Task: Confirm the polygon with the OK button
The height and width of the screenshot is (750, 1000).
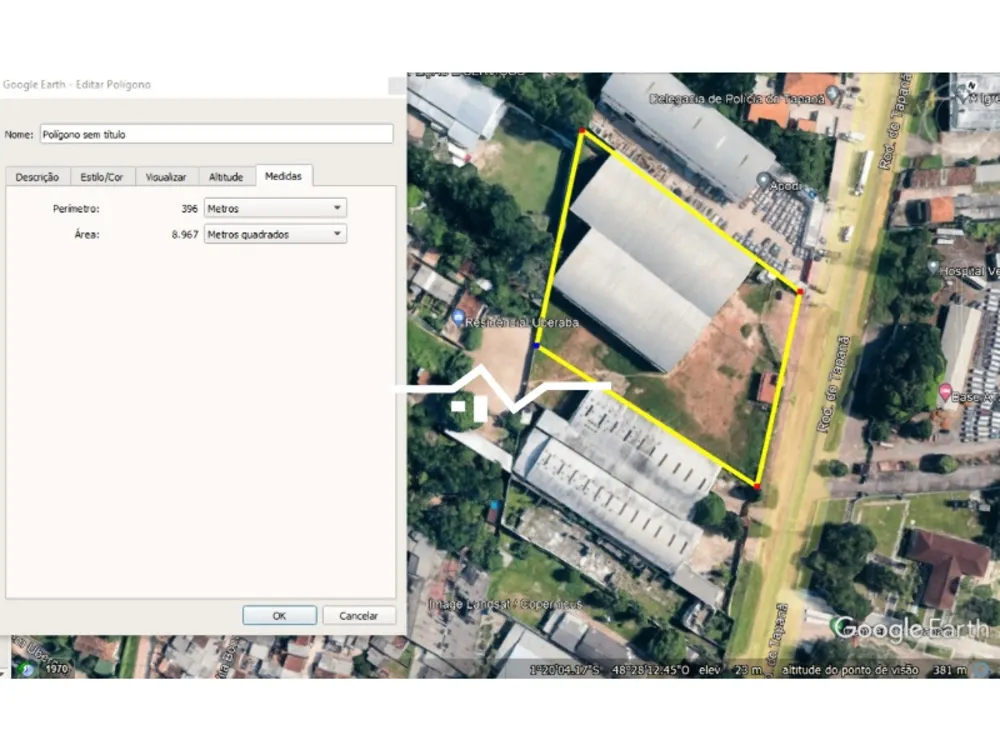Action: pos(279,615)
